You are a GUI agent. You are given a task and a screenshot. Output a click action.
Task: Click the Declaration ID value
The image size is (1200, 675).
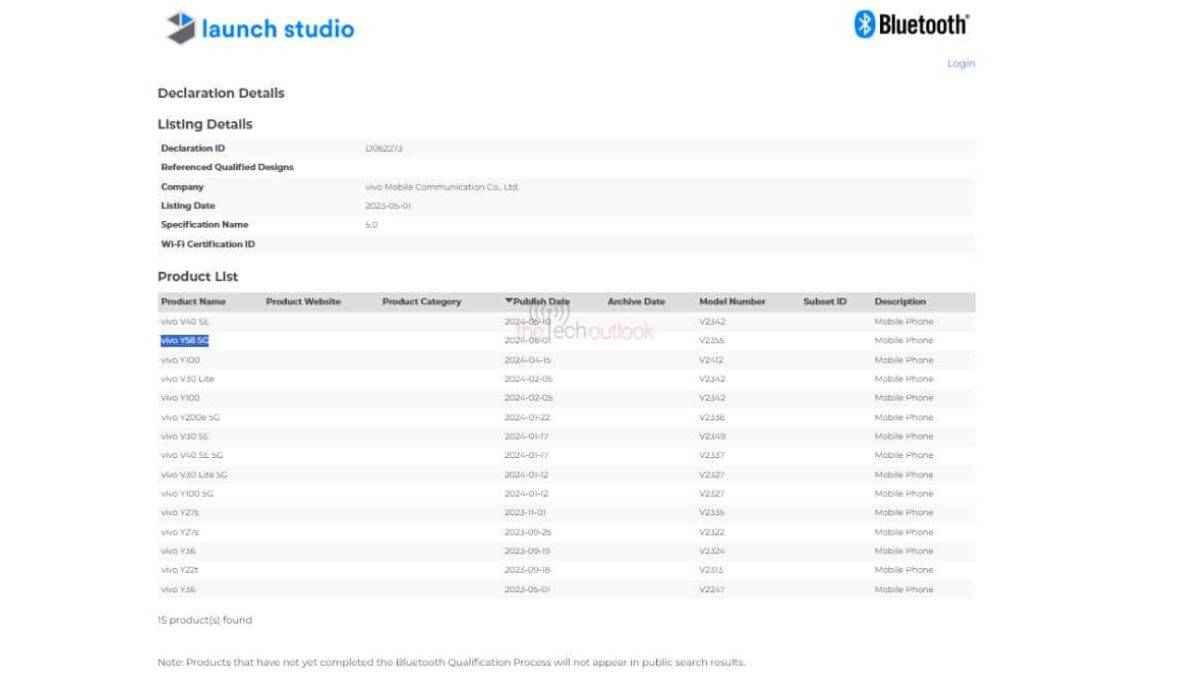pos(384,148)
